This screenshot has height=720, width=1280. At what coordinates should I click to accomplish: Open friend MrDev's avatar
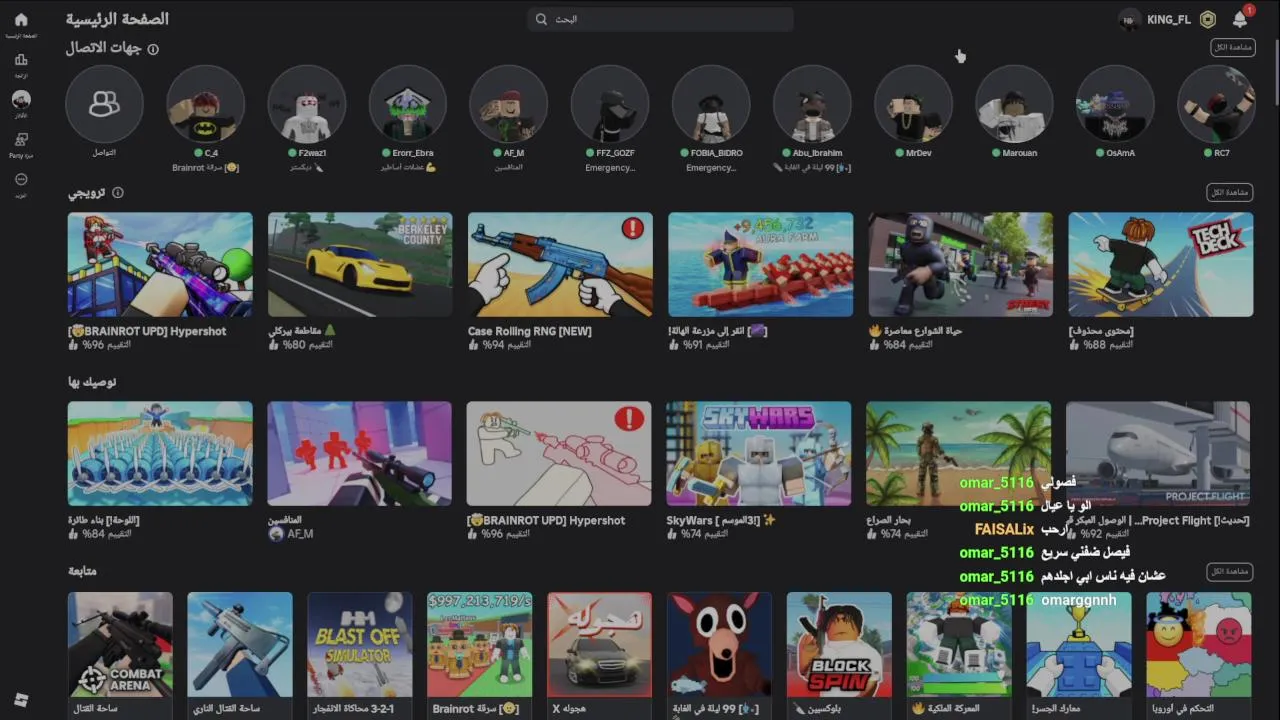click(x=913, y=104)
